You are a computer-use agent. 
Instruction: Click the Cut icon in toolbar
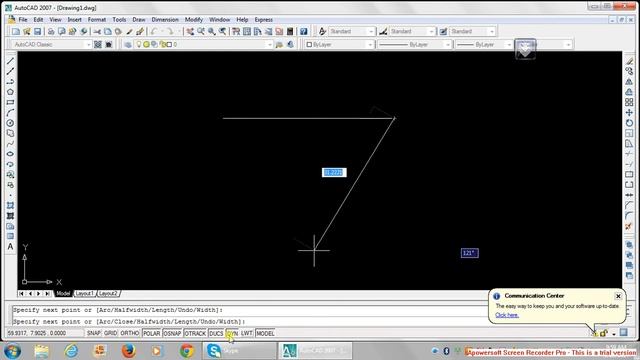click(97, 31)
